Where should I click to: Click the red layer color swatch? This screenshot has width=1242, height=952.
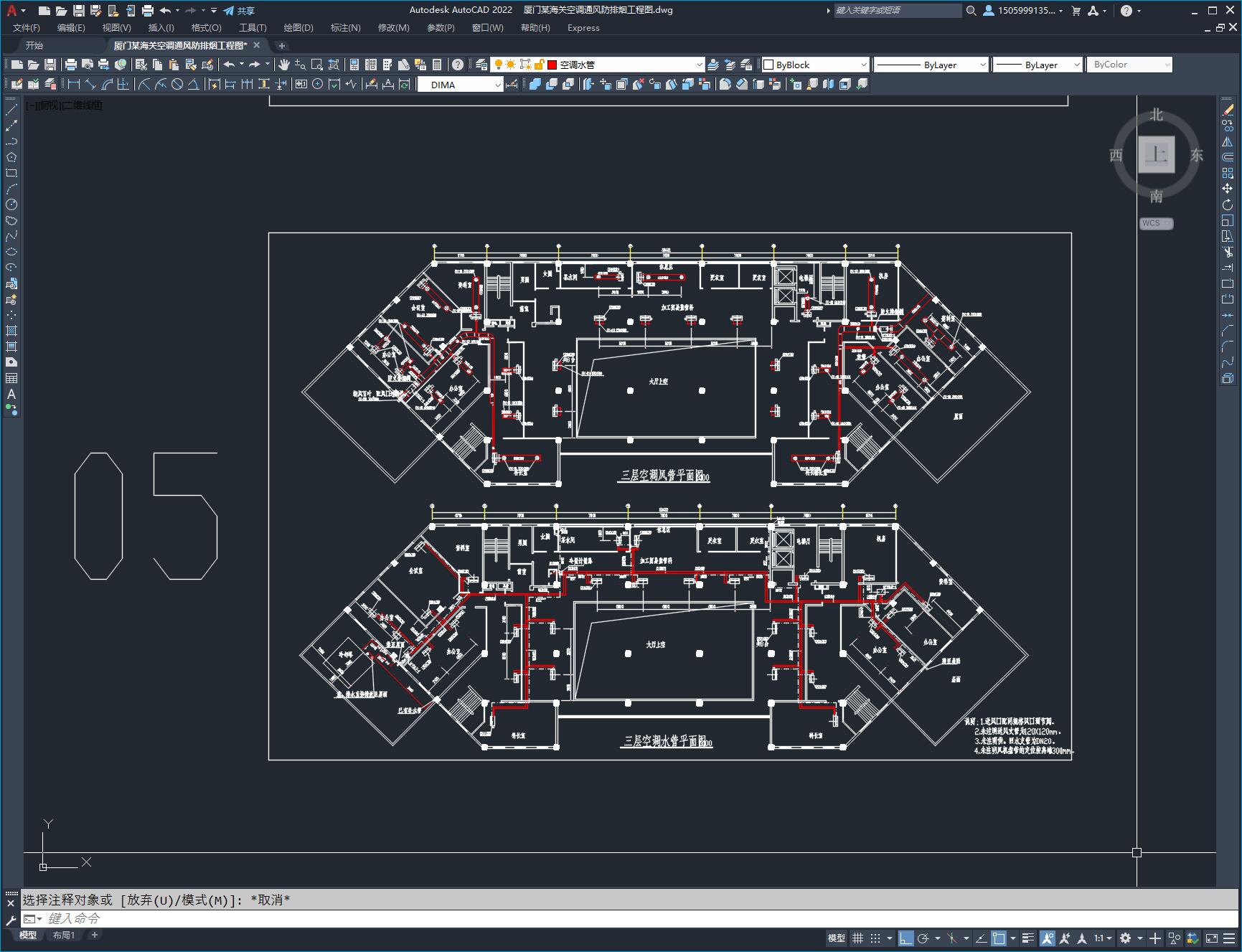click(552, 65)
